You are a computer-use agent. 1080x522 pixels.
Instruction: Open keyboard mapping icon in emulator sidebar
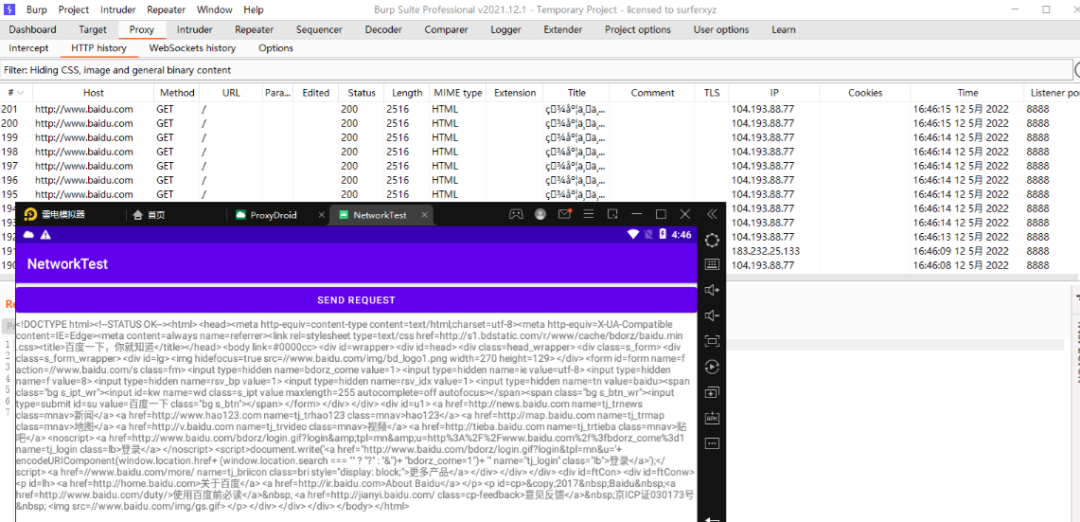point(712,264)
